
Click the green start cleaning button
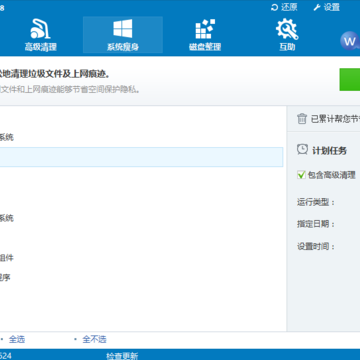(350, 79)
